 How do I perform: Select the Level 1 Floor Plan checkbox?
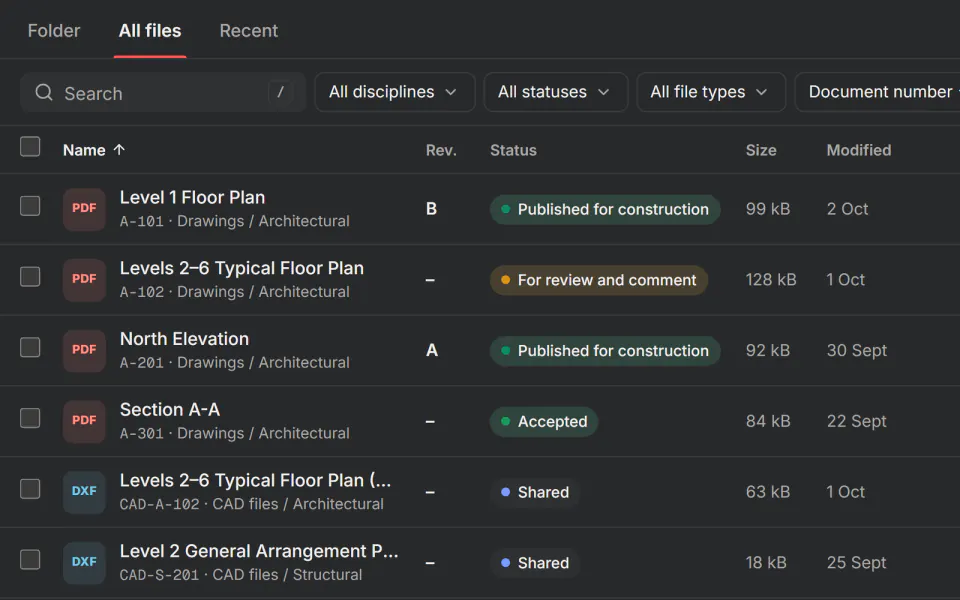[x=30, y=206]
